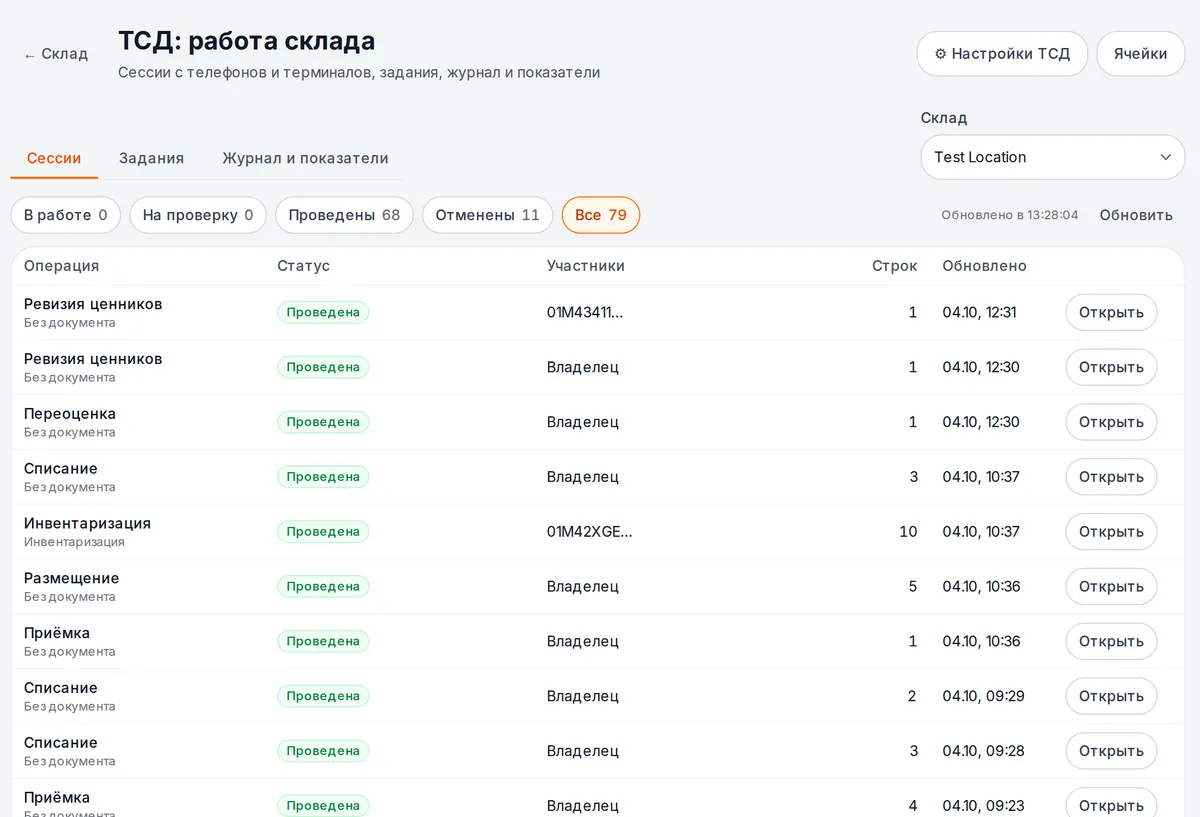1200x817 pixels.
Task: Click the Обновлено column header
Action: 985,266
